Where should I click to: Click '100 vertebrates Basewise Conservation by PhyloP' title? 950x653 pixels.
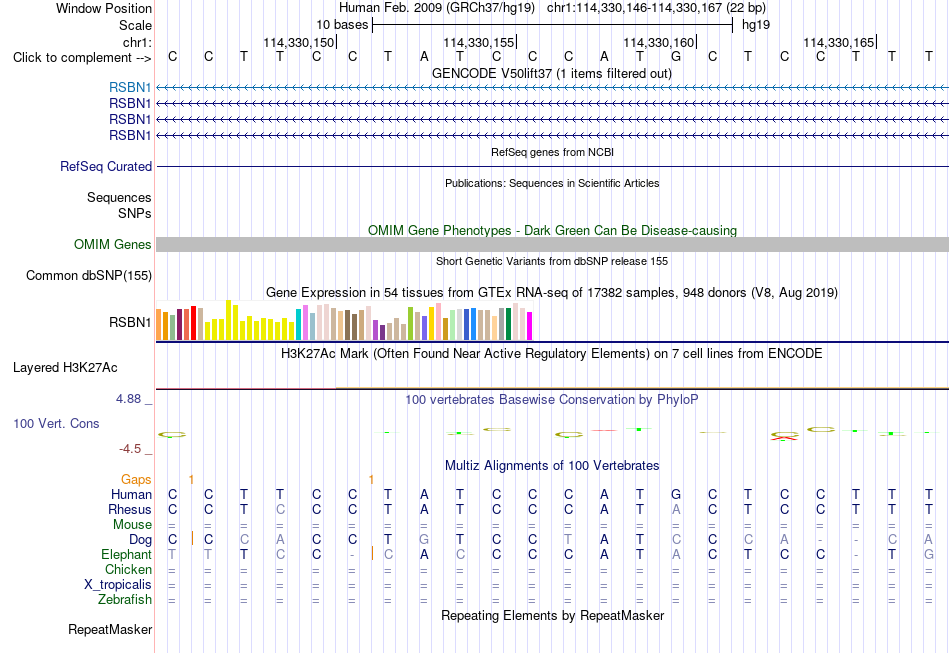[552, 400]
